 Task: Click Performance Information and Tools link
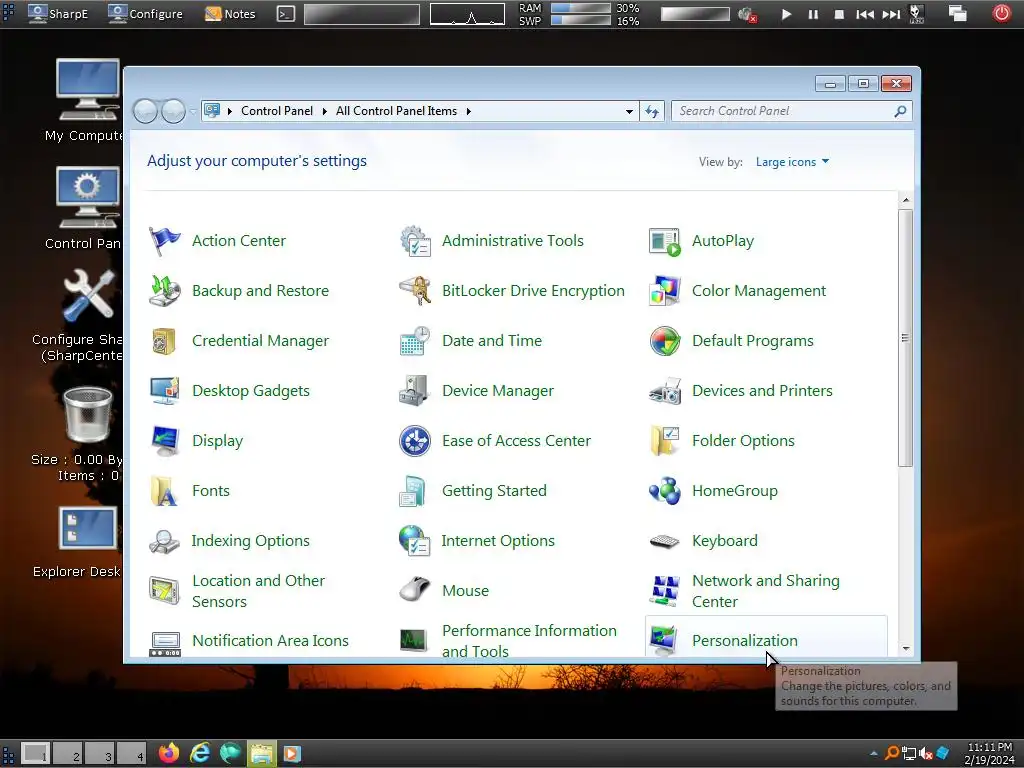pos(529,641)
